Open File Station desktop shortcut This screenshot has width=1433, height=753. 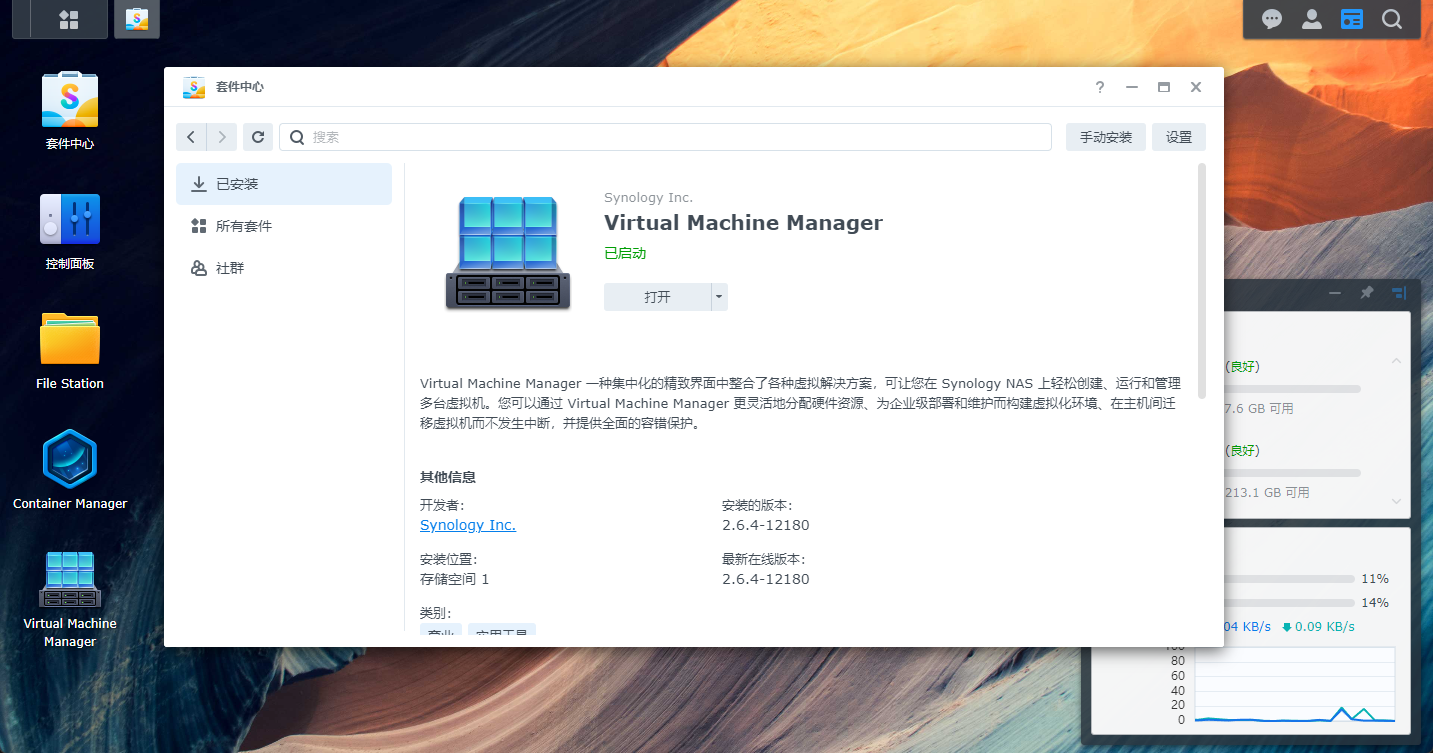click(70, 350)
